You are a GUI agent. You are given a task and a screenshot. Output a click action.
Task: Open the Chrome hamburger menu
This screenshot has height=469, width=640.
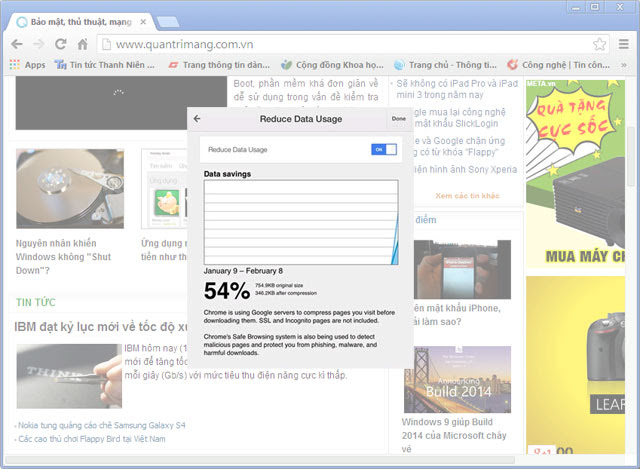click(x=623, y=44)
